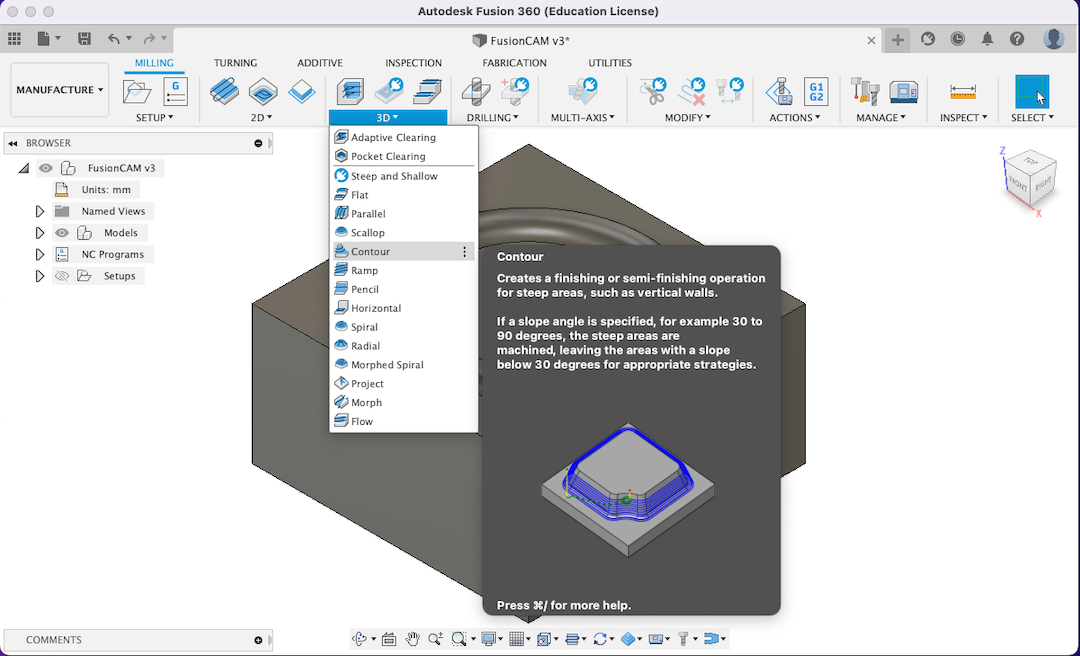Add a new design tab with plus

tap(897, 40)
